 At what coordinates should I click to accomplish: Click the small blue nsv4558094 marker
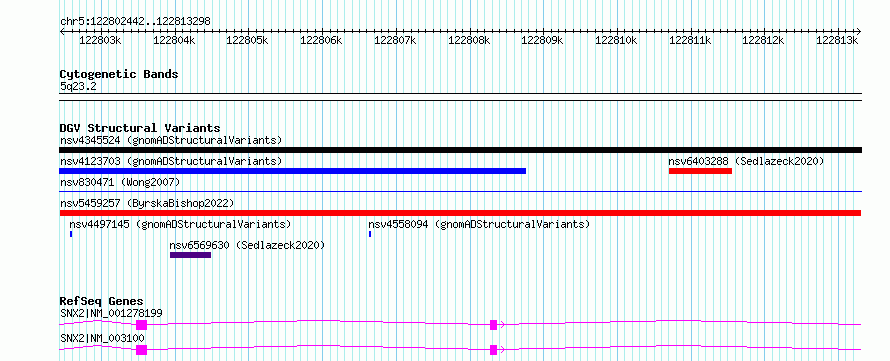pyautogui.click(x=370, y=234)
